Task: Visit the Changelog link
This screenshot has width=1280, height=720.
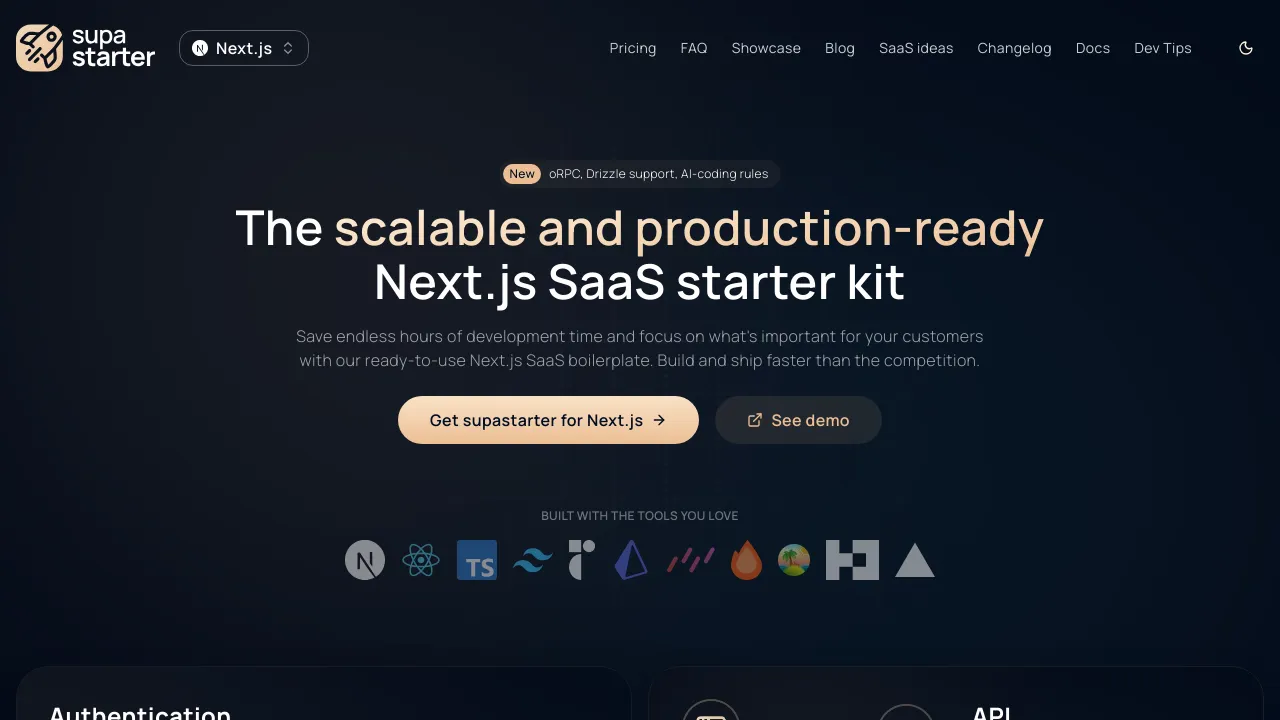Action: [1014, 48]
